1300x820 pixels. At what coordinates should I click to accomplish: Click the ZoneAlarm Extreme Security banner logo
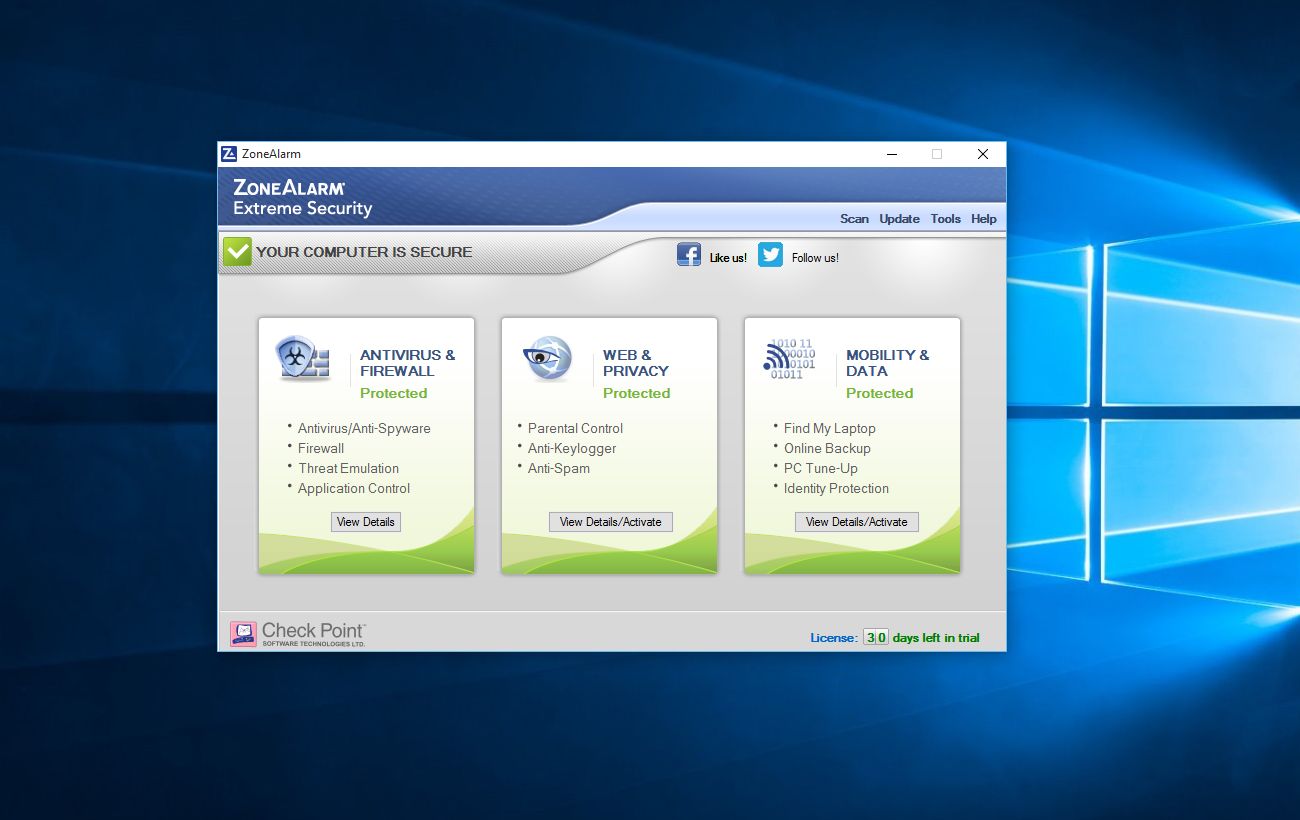tap(302, 198)
